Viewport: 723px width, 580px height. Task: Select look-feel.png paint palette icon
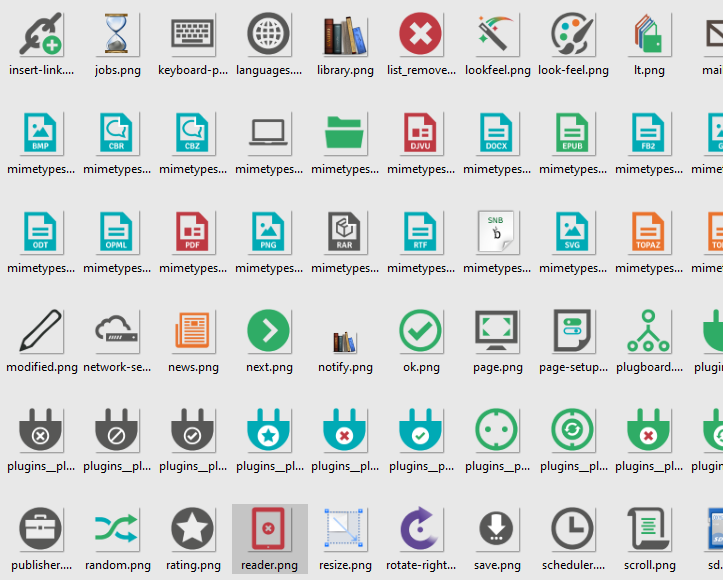pyautogui.click(x=572, y=34)
